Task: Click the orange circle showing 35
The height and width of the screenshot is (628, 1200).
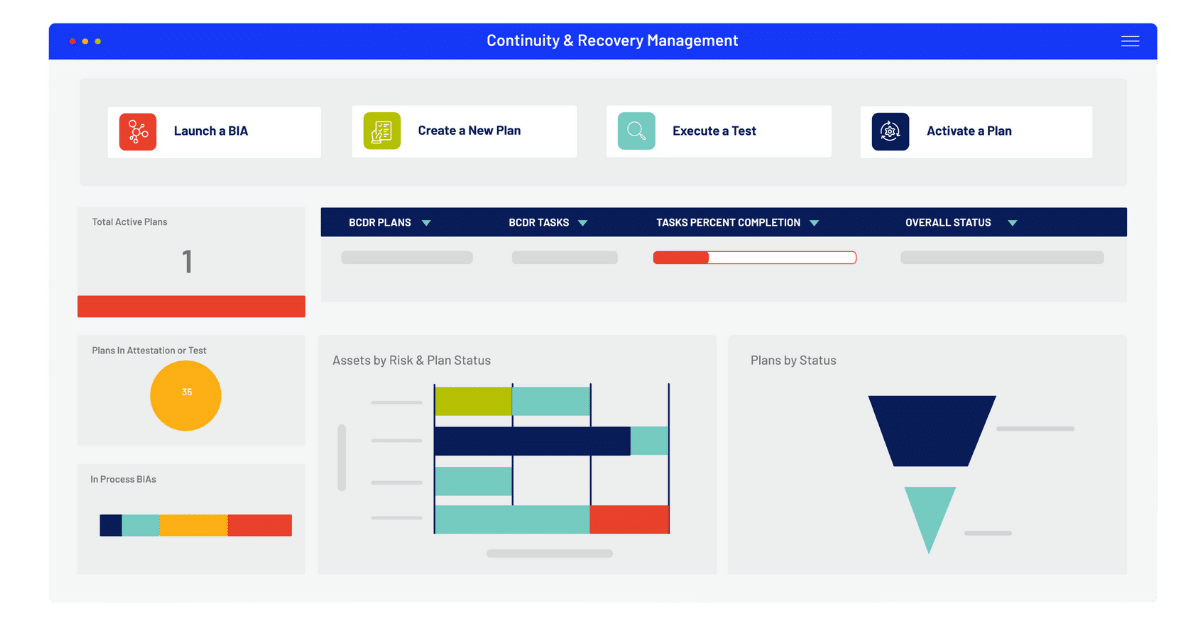Action: pos(186,395)
